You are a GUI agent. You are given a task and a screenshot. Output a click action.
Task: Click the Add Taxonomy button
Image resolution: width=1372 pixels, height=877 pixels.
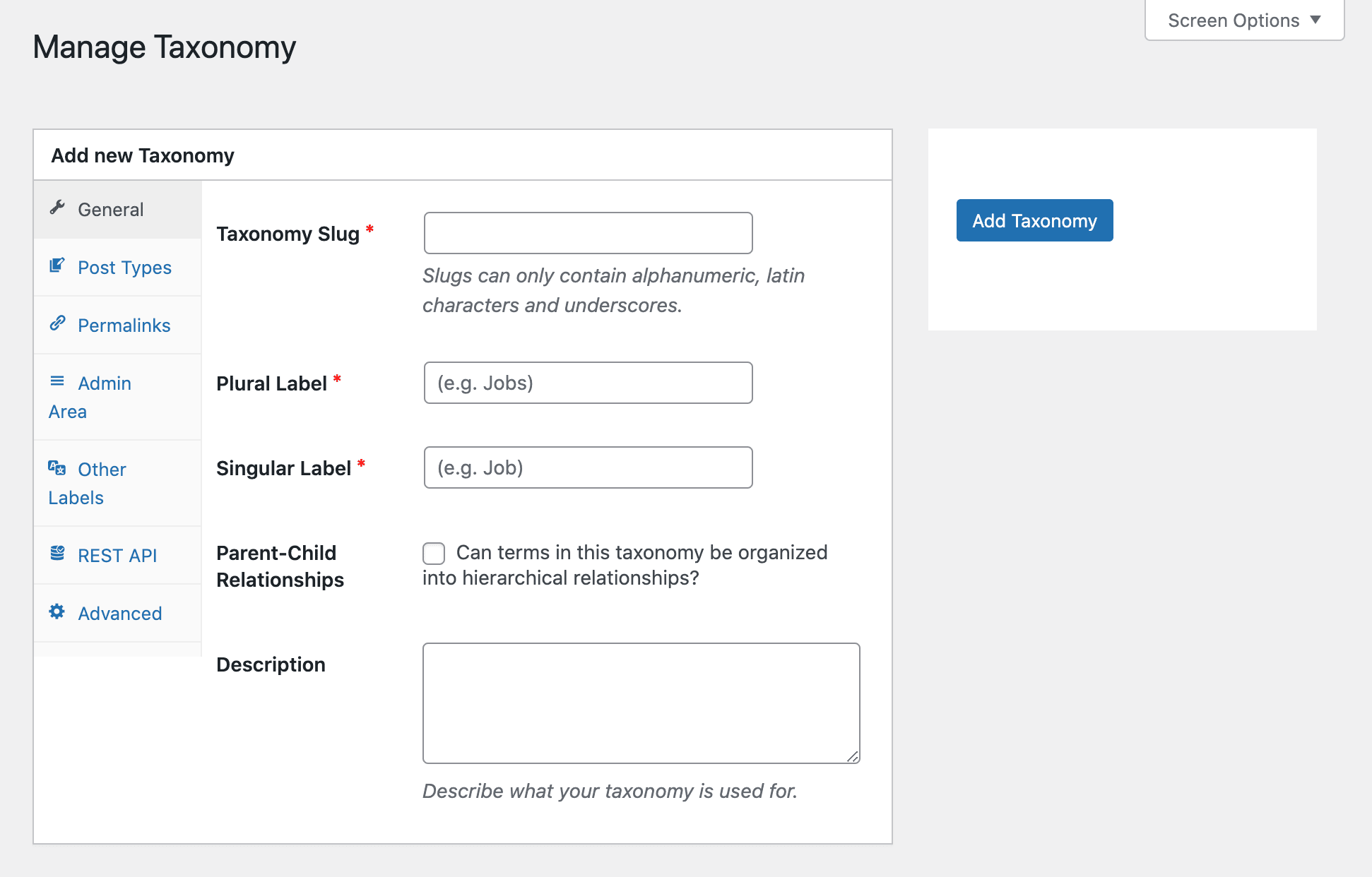click(x=1034, y=220)
